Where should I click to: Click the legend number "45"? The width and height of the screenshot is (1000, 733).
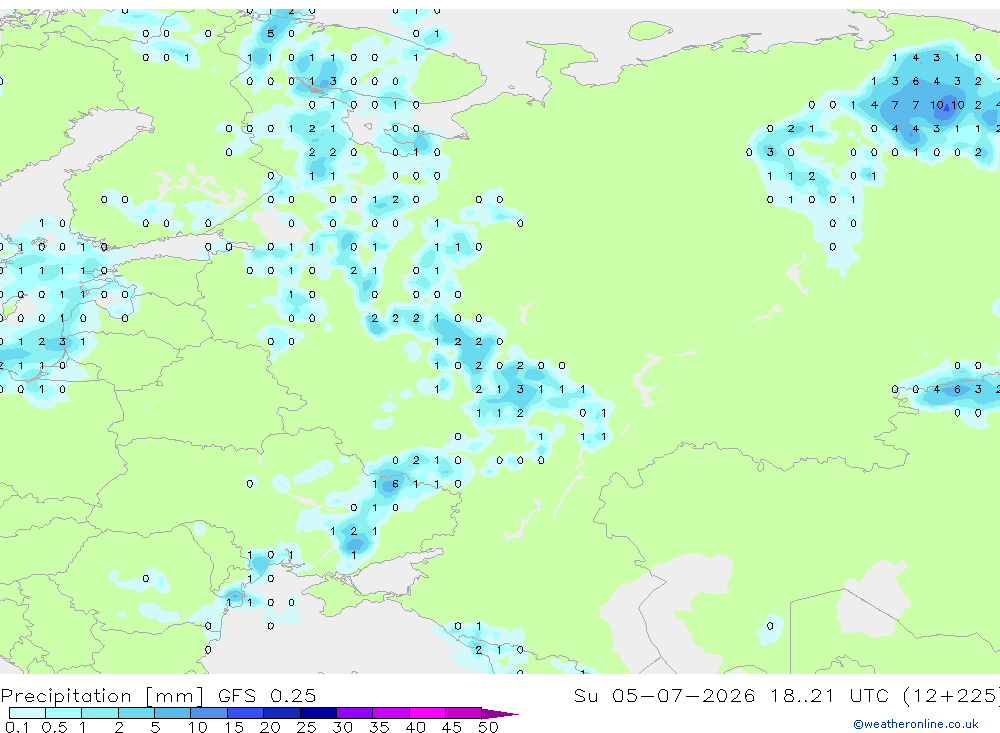[452, 727]
